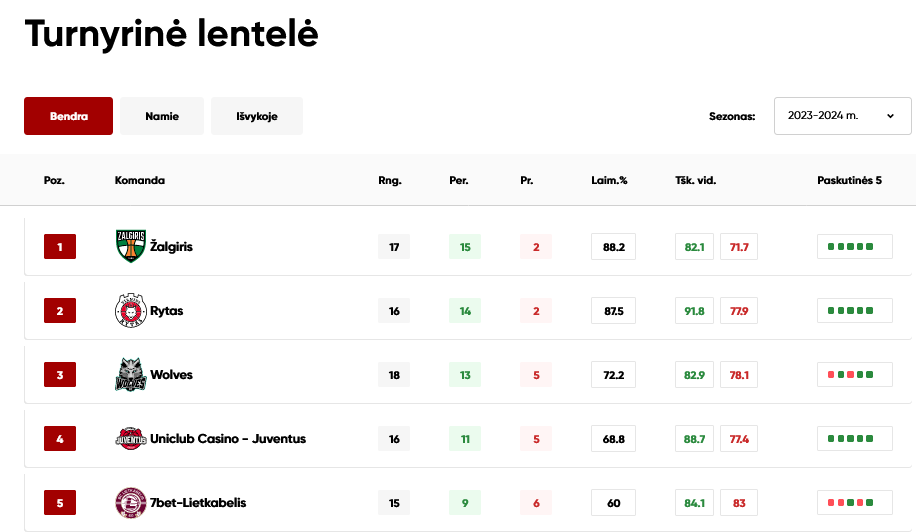Click 7bet-Lietkabelis last five results dots
This screenshot has width=916, height=532.
click(x=855, y=503)
